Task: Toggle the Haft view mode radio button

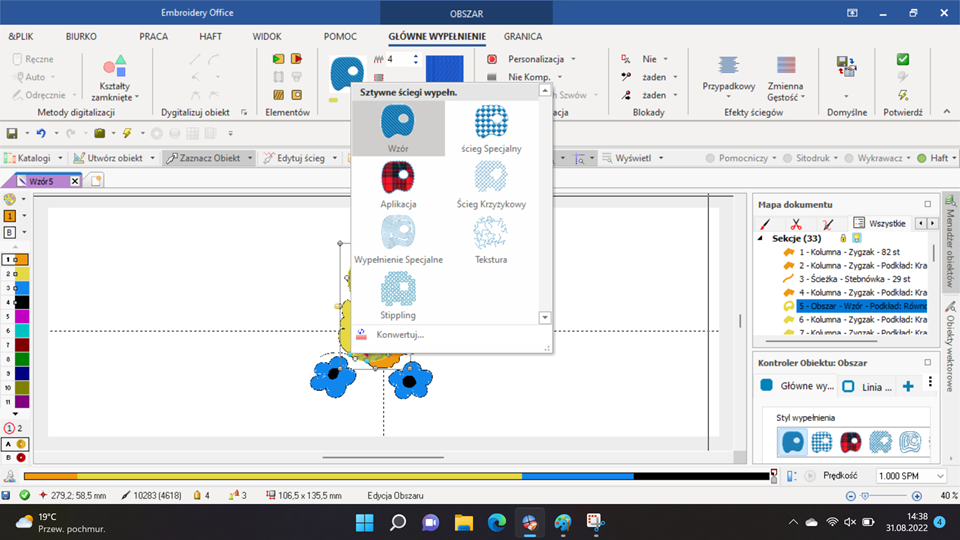Action: point(922,158)
